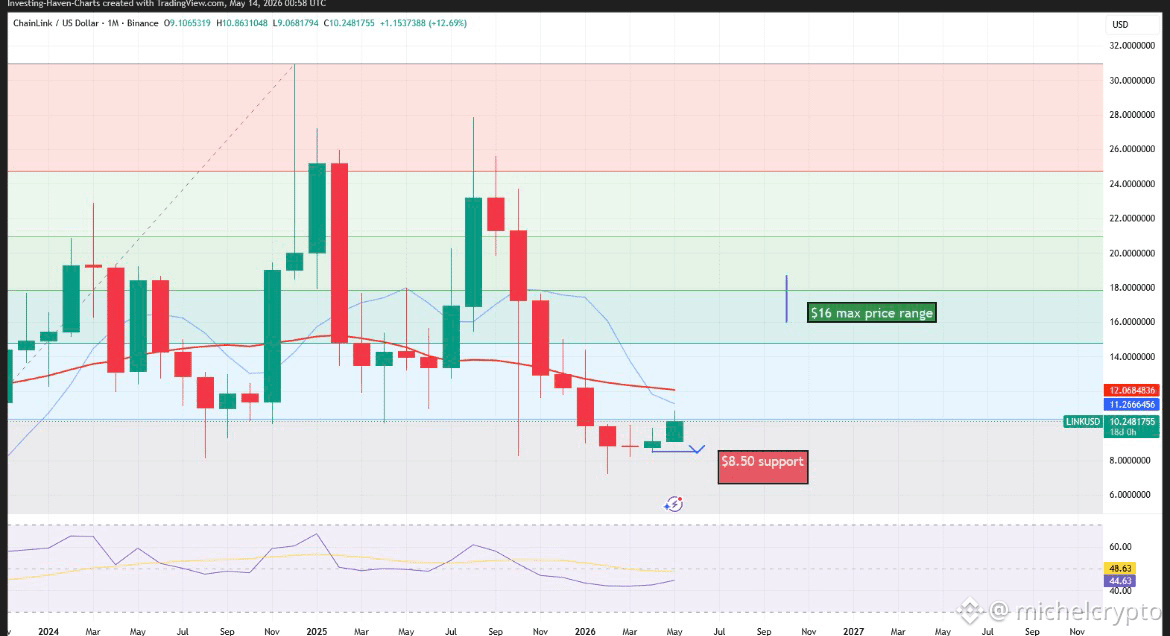Click the 30.0000000 price axis label

coord(1132,81)
